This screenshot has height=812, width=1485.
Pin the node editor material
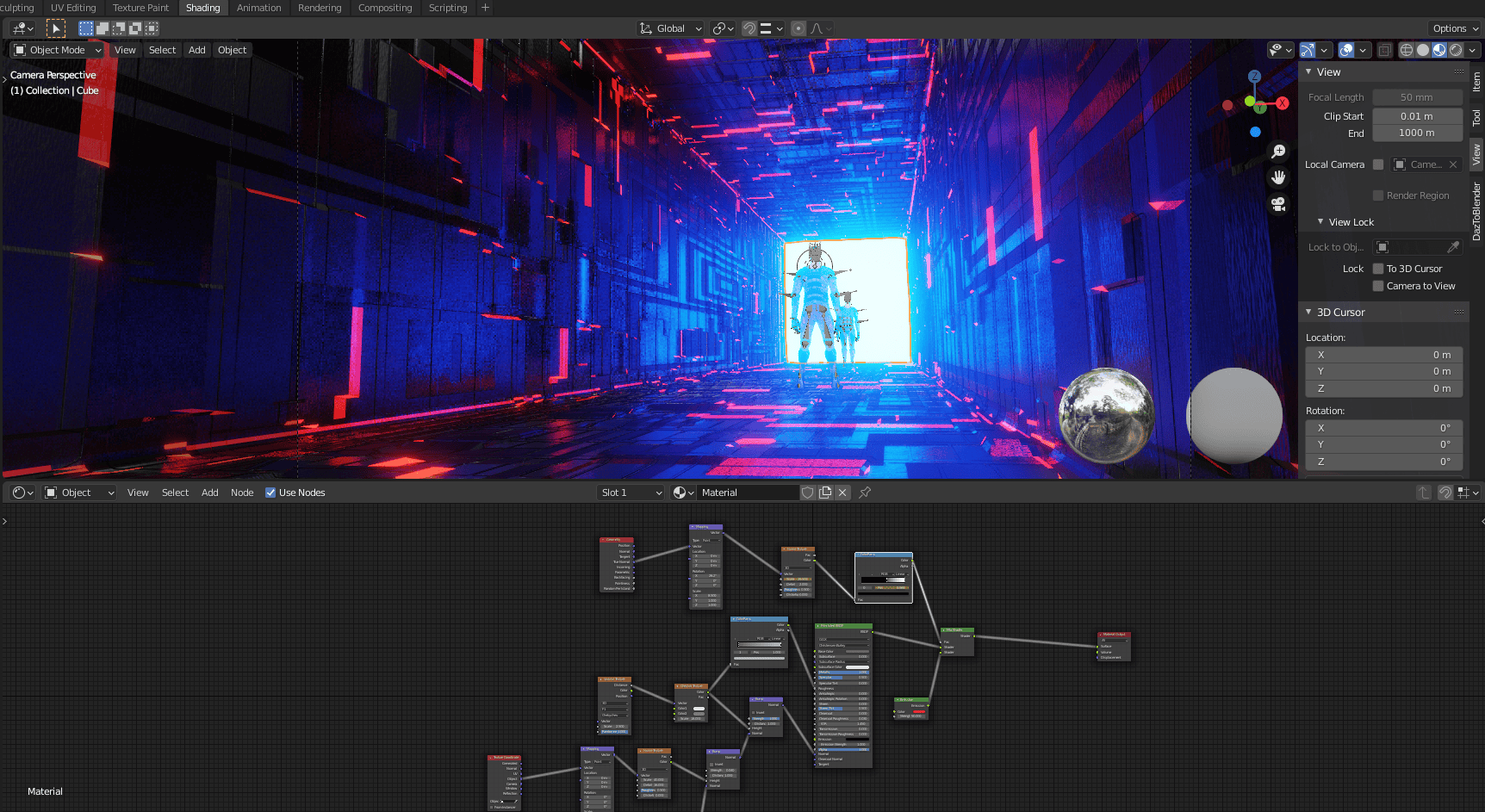[x=865, y=493]
